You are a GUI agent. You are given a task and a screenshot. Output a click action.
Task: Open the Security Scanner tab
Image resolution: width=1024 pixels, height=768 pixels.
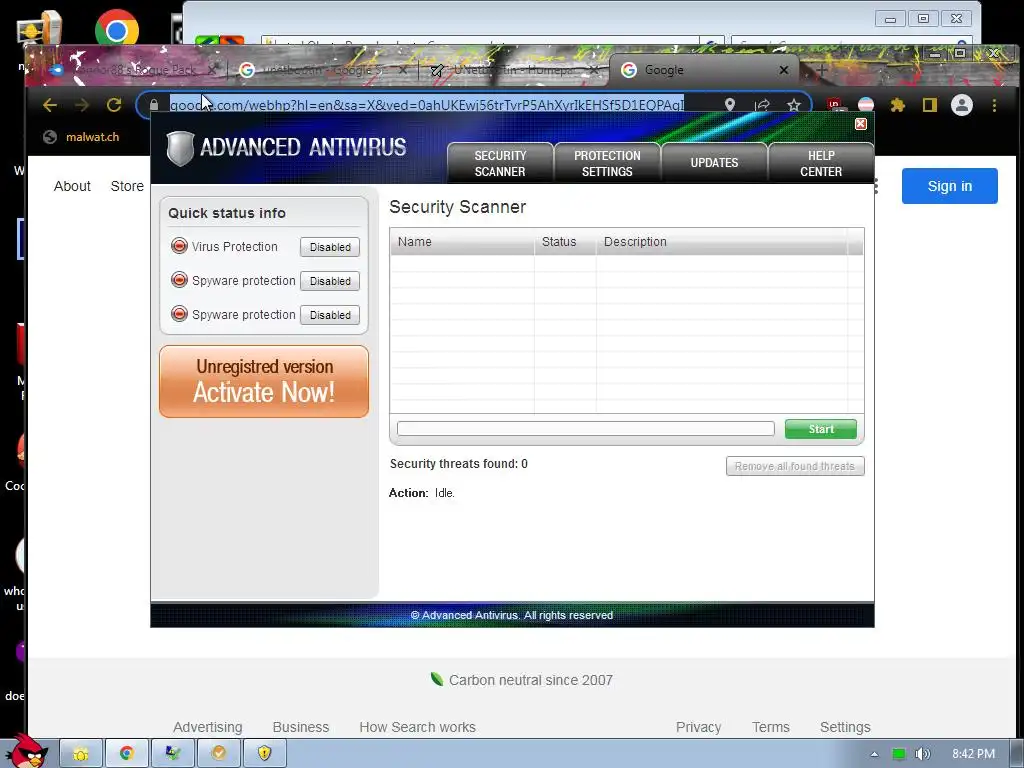(x=500, y=163)
